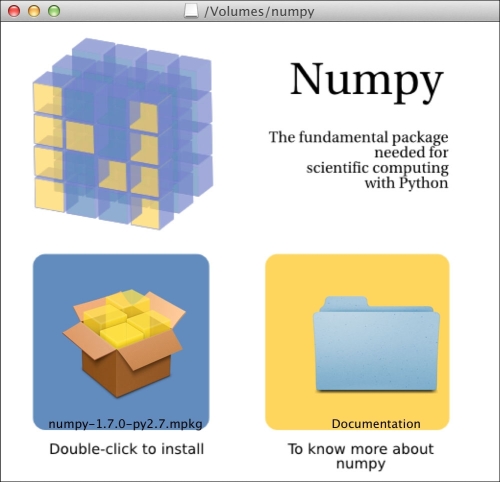The width and height of the screenshot is (500, 482).
Task: Click the 'Double-click to install' caption
Action: pyautogui.click(x=127, y=449)
